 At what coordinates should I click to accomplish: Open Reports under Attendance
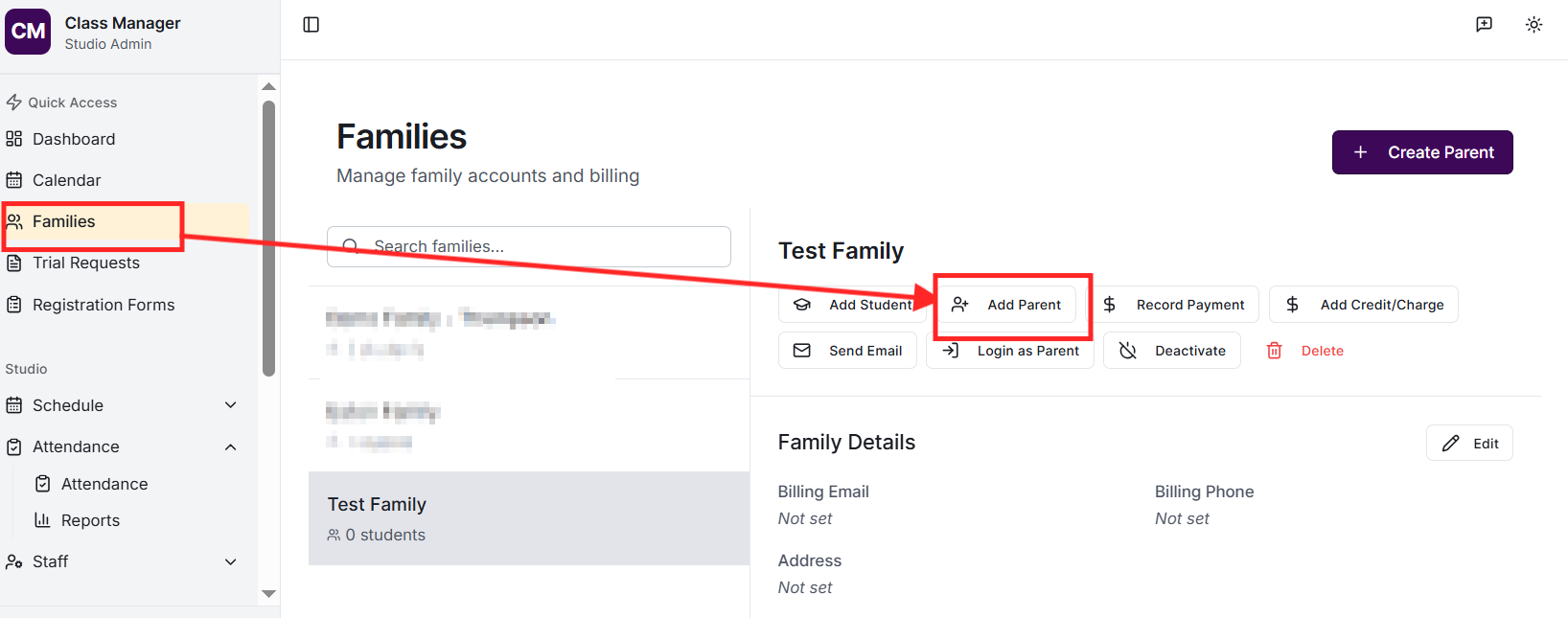(90, 520)
